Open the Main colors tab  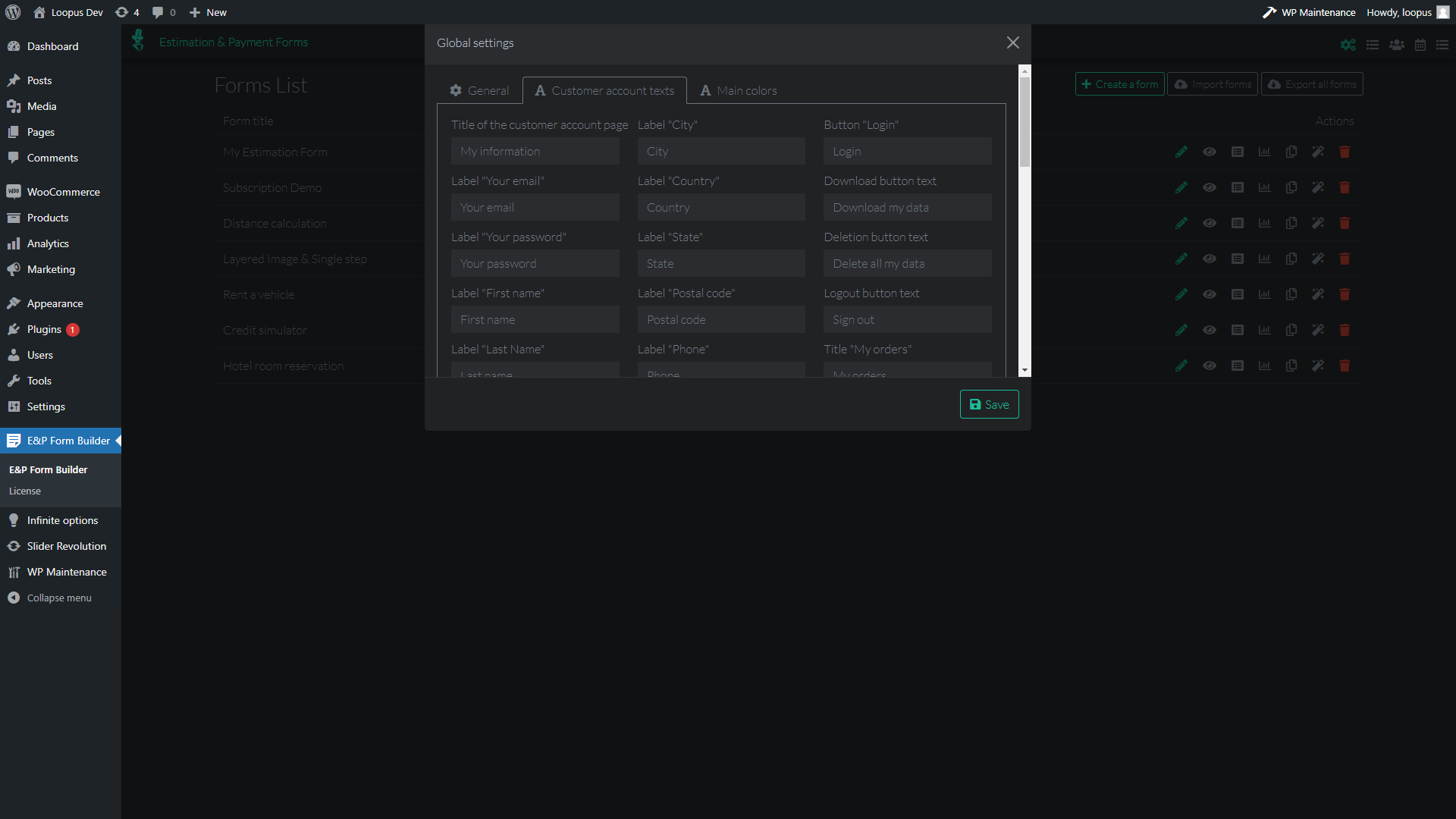(739, 90)
